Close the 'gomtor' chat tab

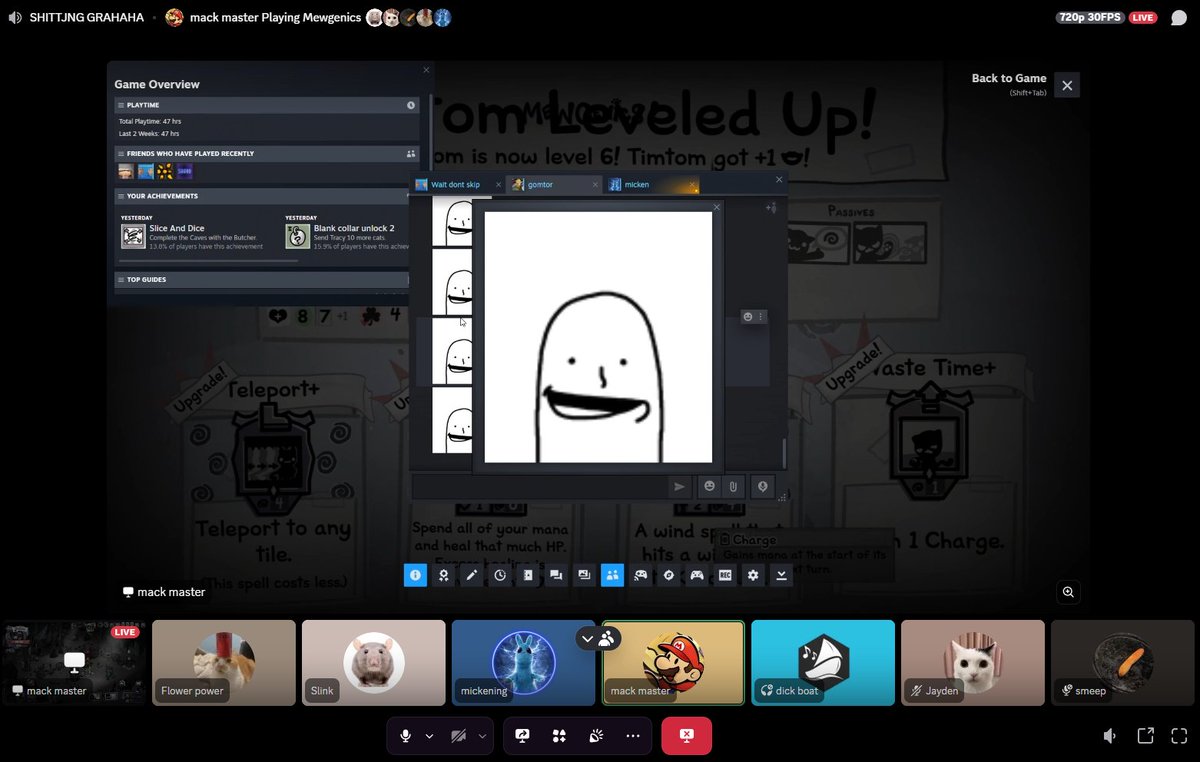coord(595,185)
